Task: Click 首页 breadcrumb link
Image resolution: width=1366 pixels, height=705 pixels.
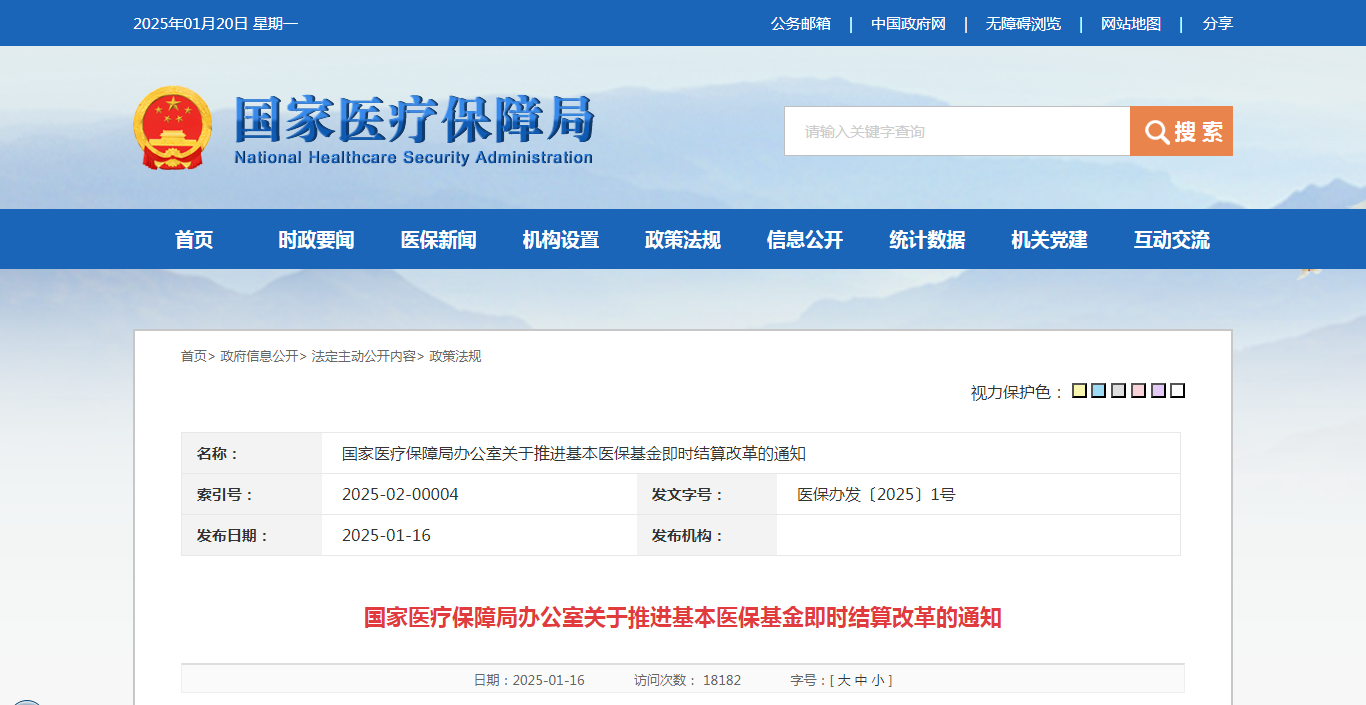Action: (194, 356)
